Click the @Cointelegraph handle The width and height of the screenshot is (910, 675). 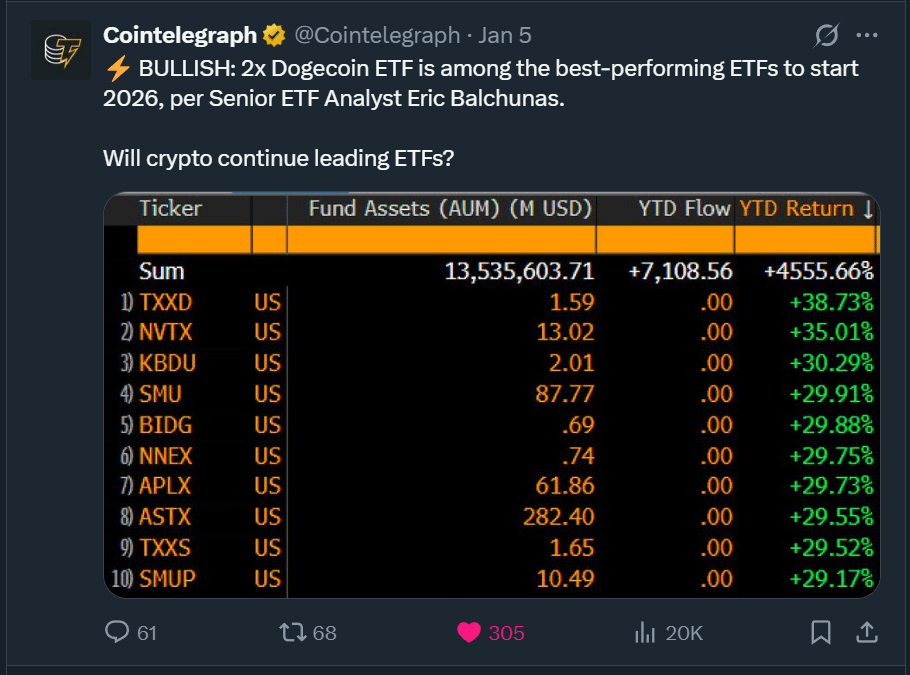coord(377,36)
